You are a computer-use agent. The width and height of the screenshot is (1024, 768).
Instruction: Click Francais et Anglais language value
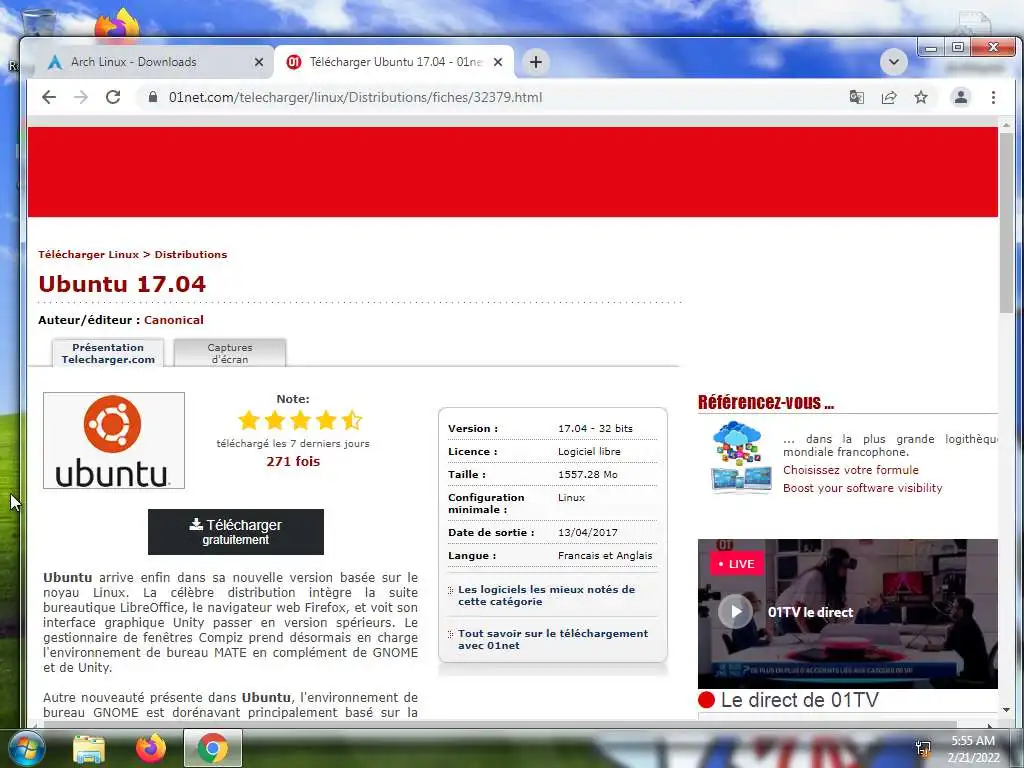click(x=605, y=556)
